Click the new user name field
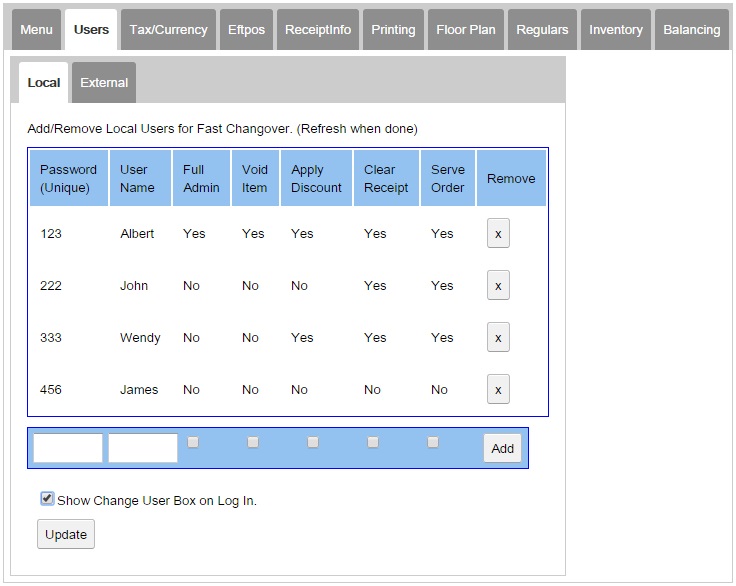 click(143, 448)
